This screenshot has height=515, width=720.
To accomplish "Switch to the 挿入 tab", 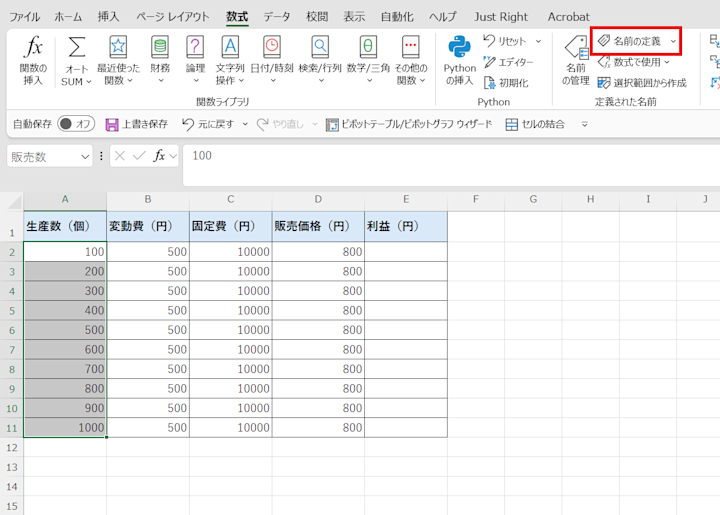I will pyautogui.click(x=109, y=17).
